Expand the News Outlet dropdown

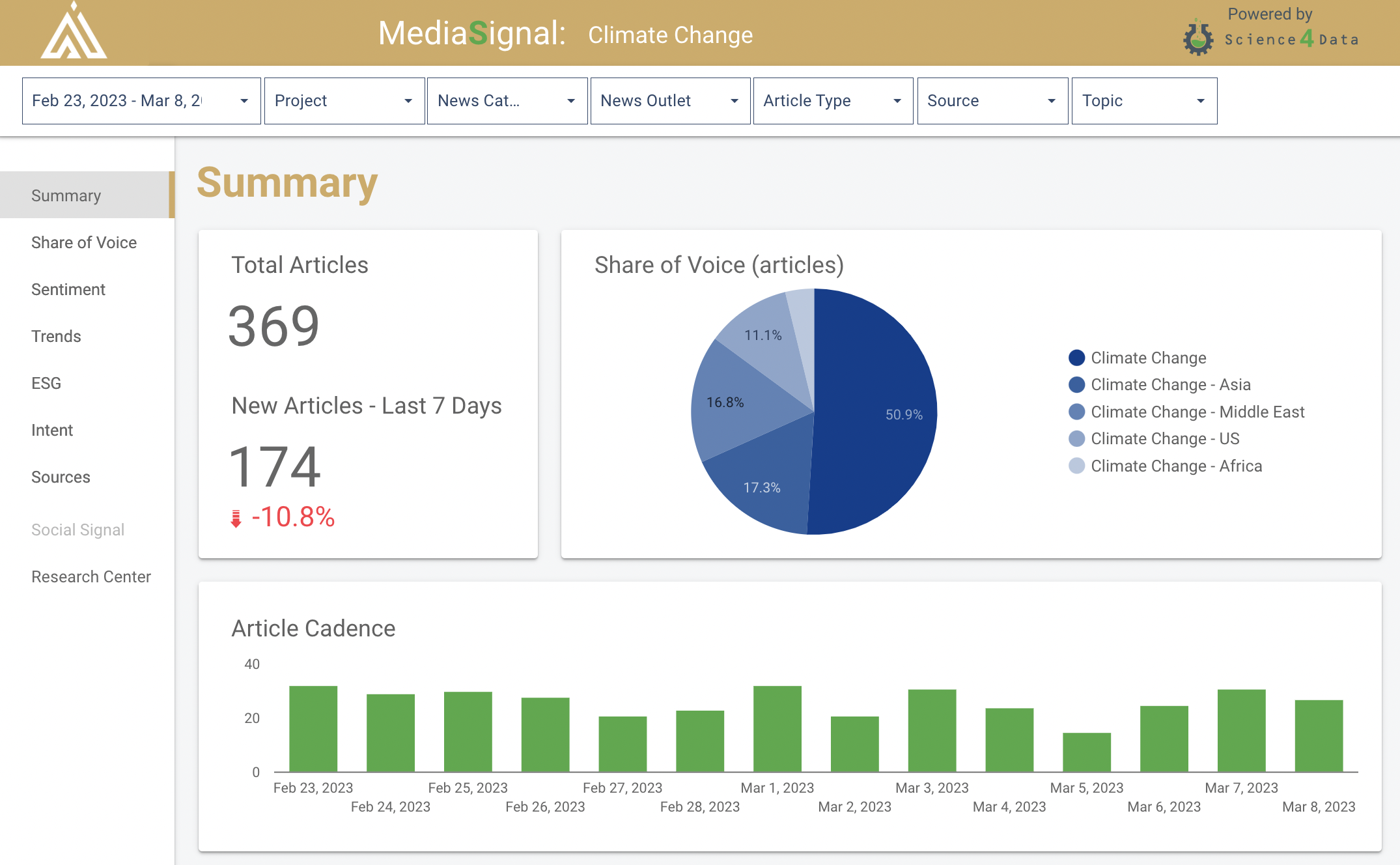coord(670,101)
